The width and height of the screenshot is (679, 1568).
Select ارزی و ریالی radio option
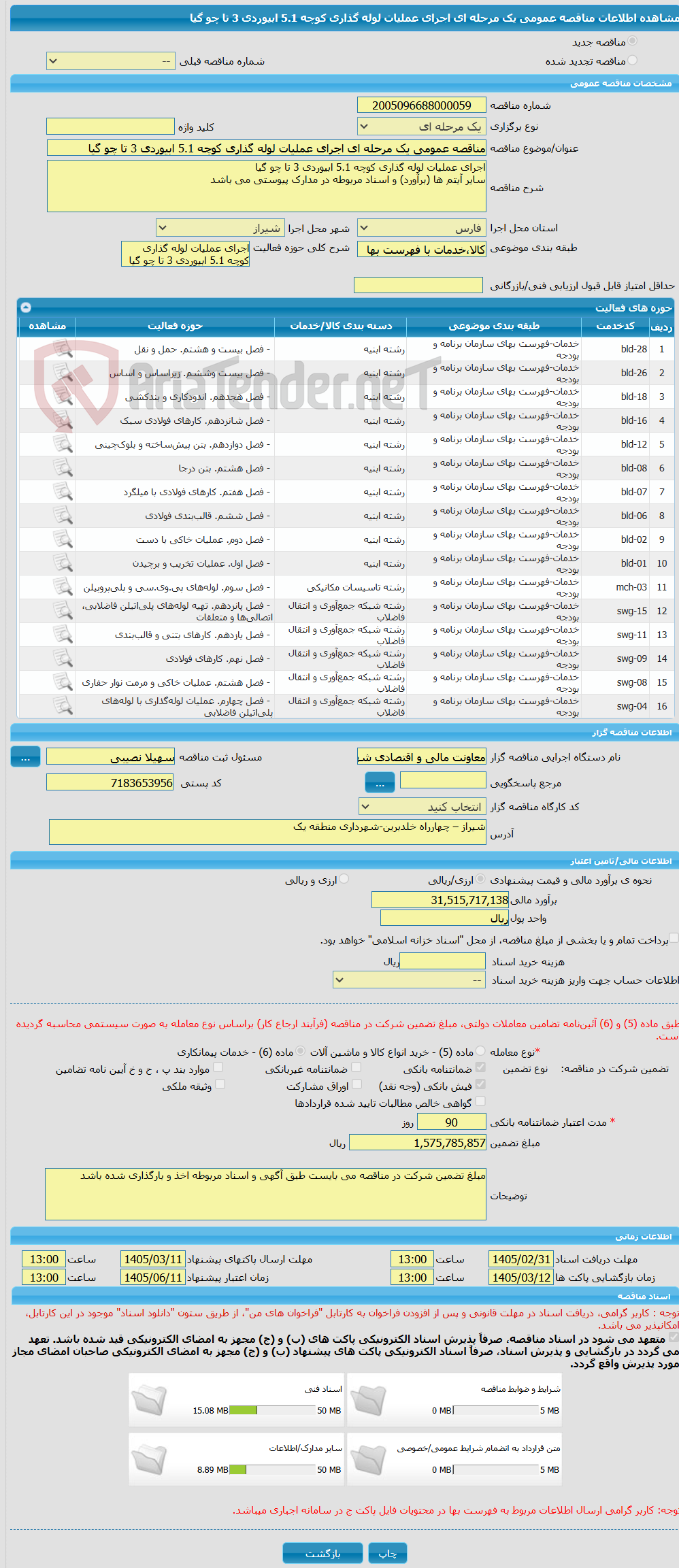click(344, 879)
